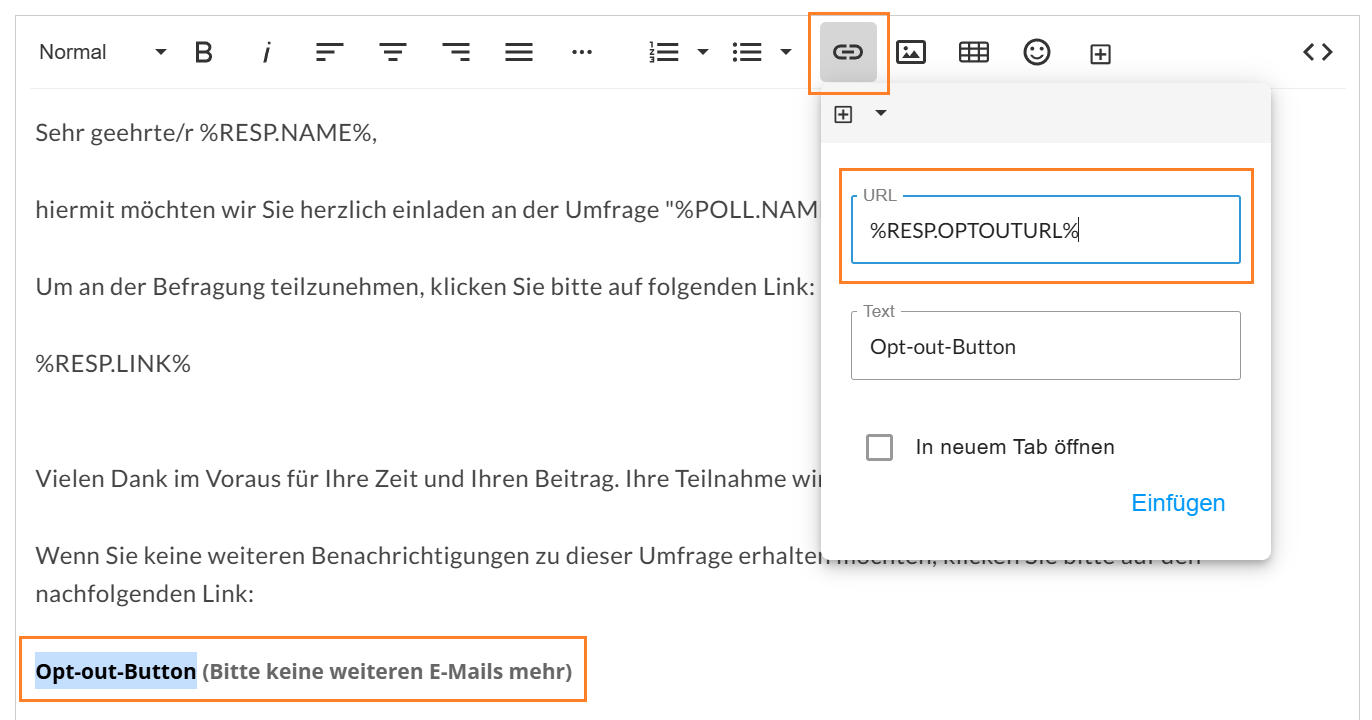
Task: Click the 'Sehr geehrte/r %RESP.NAME%,' line
Action: [206, 132]
